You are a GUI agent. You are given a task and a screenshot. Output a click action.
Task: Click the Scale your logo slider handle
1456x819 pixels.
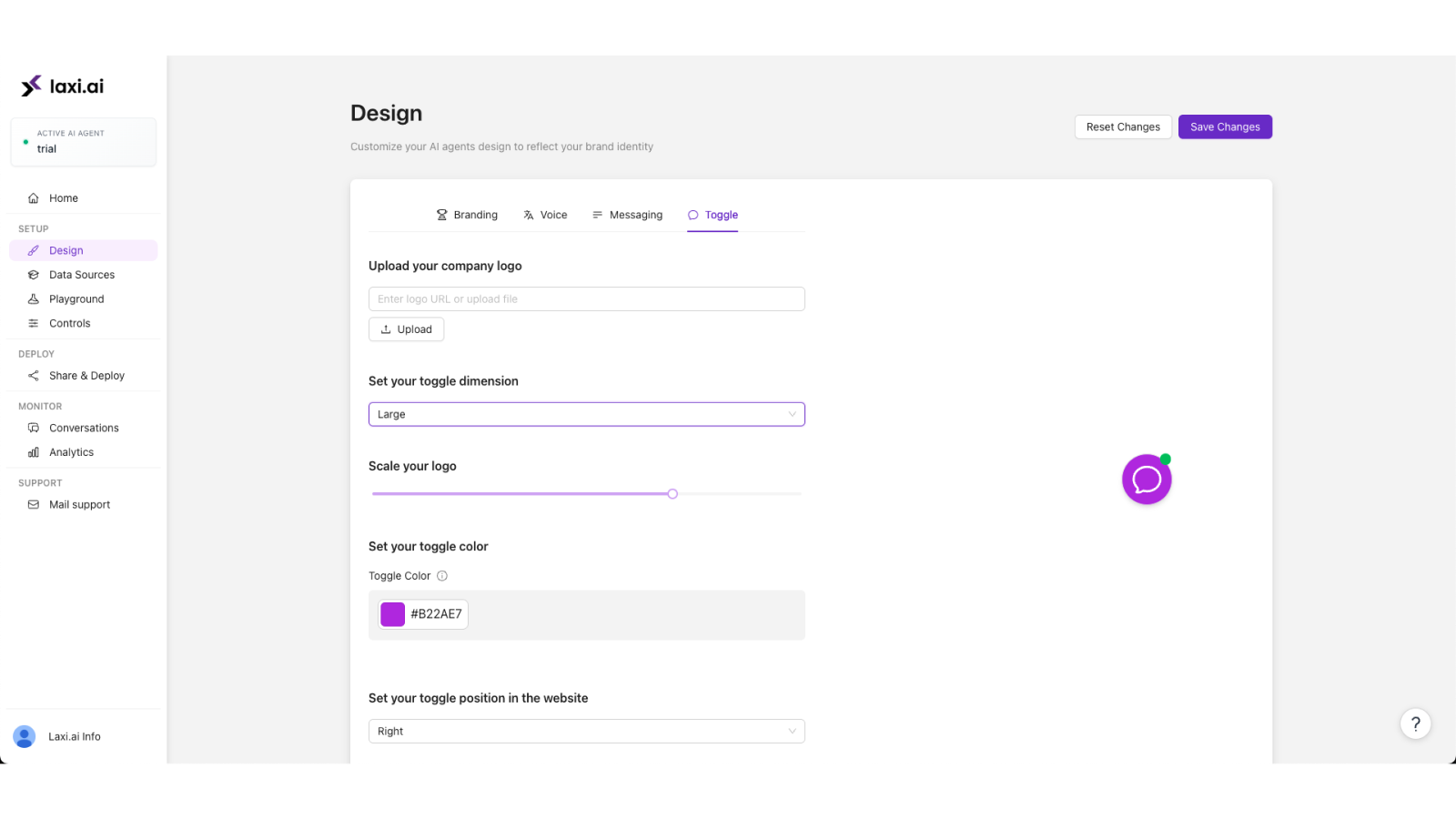672,494
